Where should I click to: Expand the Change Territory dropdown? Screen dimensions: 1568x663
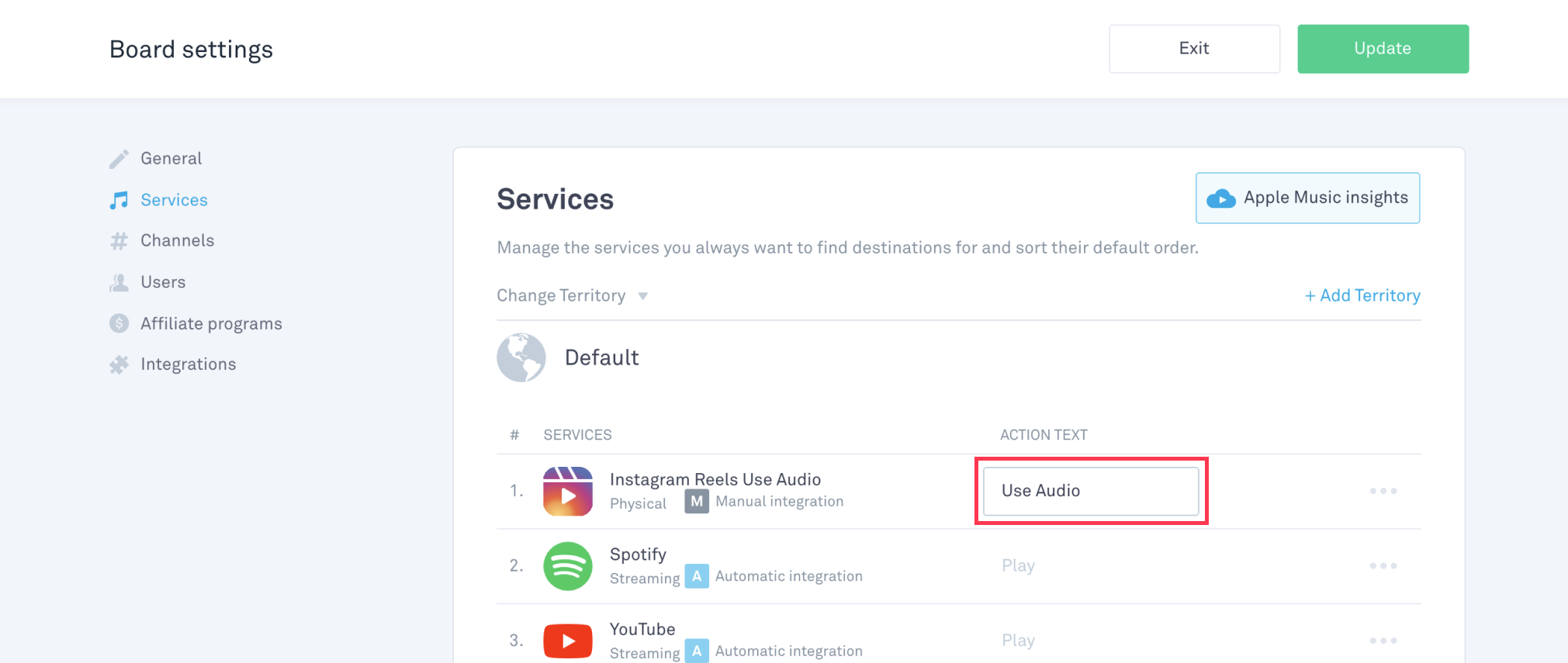[572, 296]
